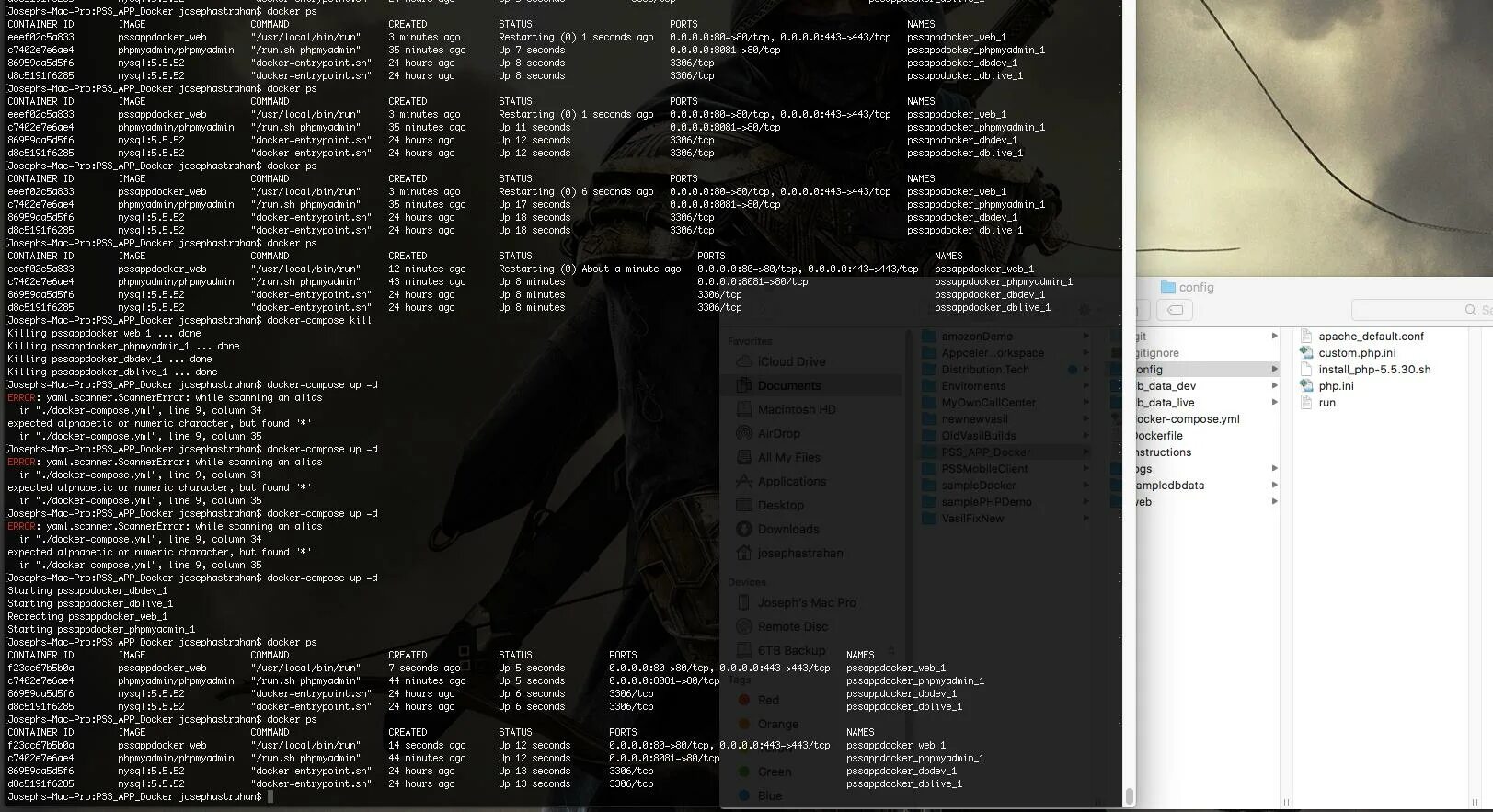This screenshot has width=1493, height=812.
Task: Click the '43 minutes ago' created value
Action: pyautogui.click(x=427, y=282)
